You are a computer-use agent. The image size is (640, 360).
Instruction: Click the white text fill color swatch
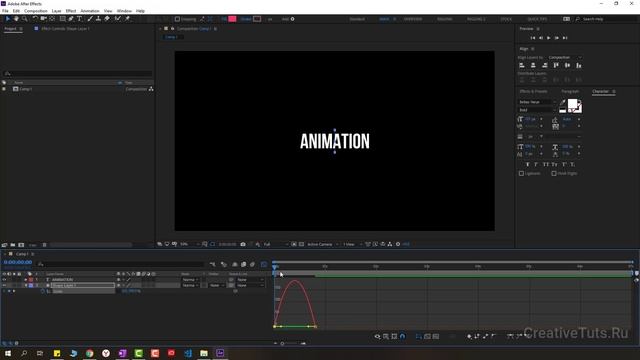[572, 104]
